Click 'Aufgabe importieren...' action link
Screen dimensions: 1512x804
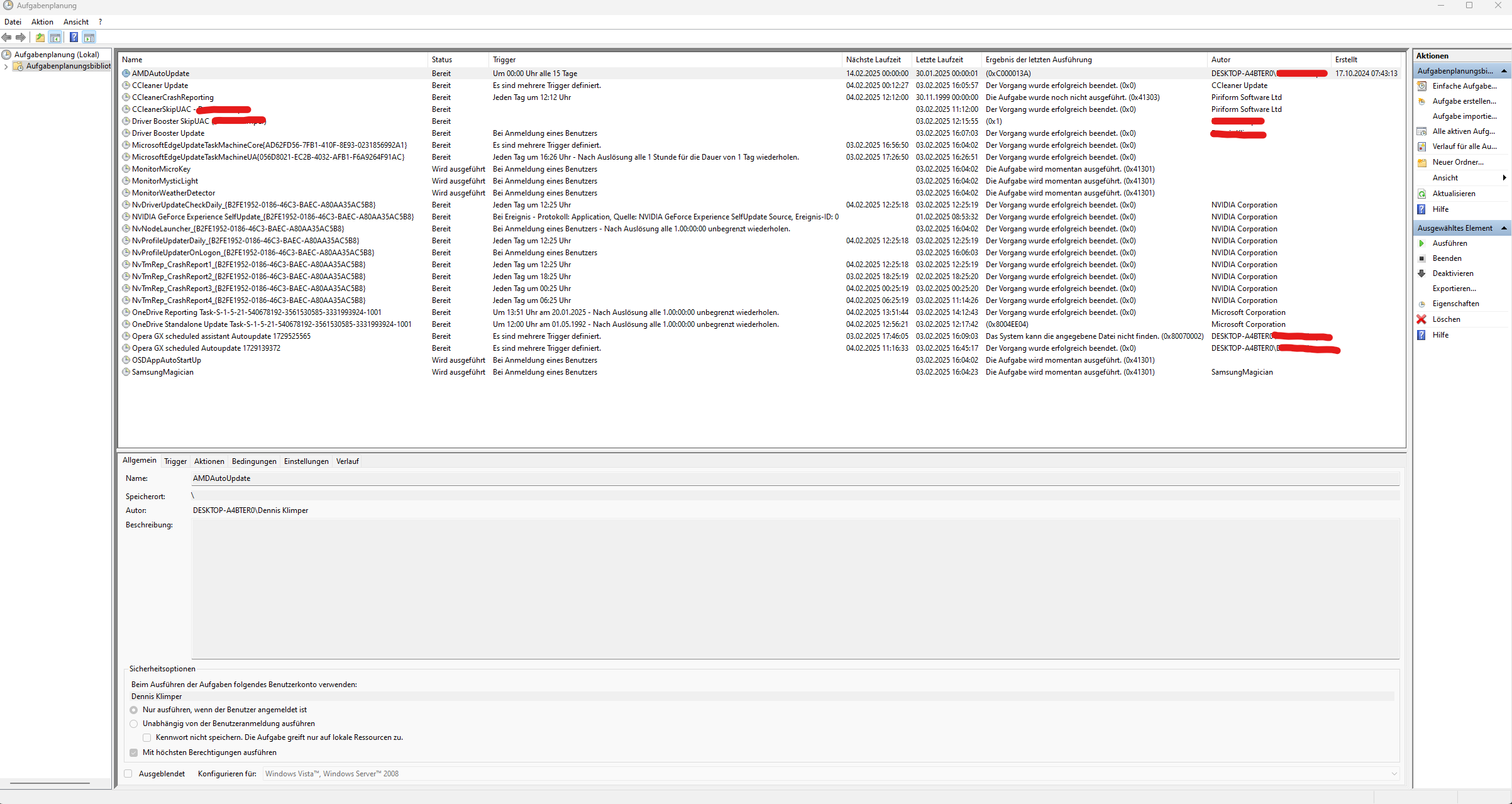(1464, 116)
